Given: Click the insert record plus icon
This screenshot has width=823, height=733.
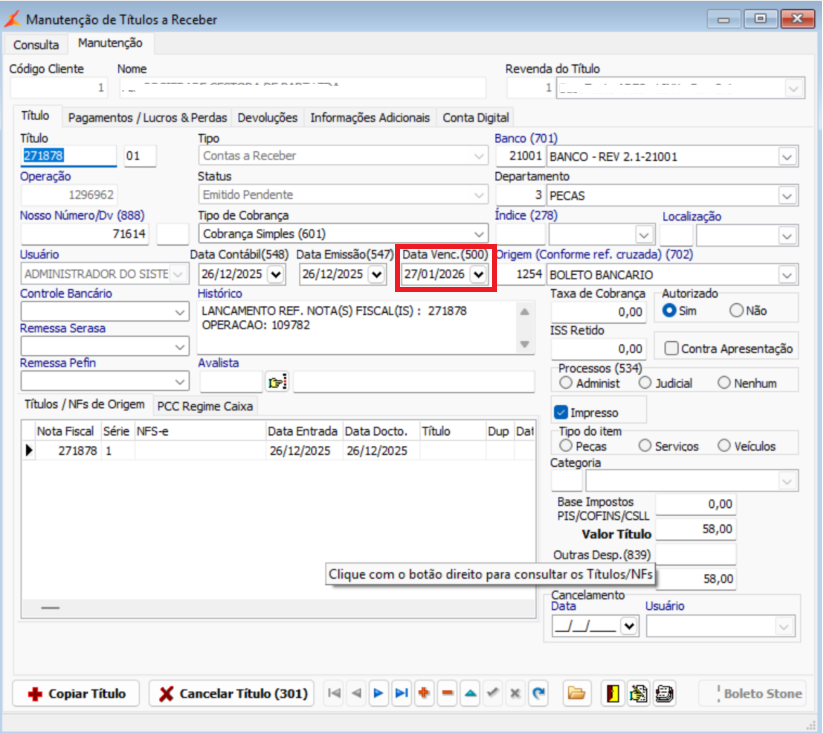Looking at the screenshot, I should [x=424, y=693].
